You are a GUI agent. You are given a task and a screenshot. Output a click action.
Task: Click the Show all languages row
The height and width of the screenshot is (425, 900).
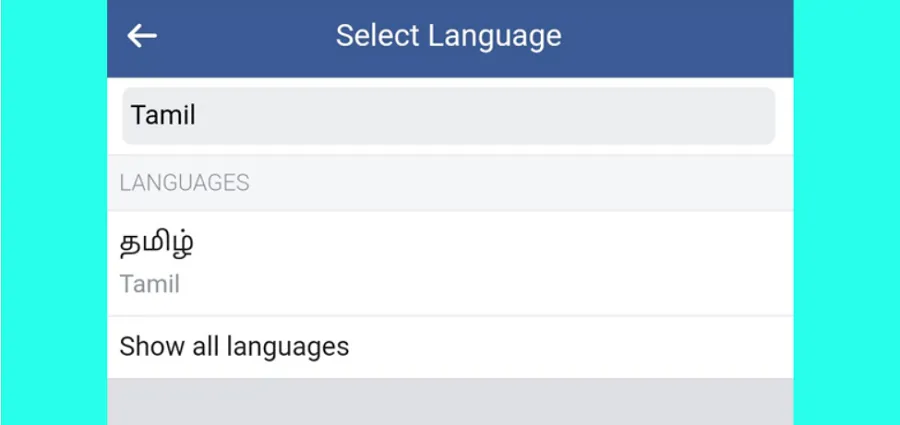(450, 347)
